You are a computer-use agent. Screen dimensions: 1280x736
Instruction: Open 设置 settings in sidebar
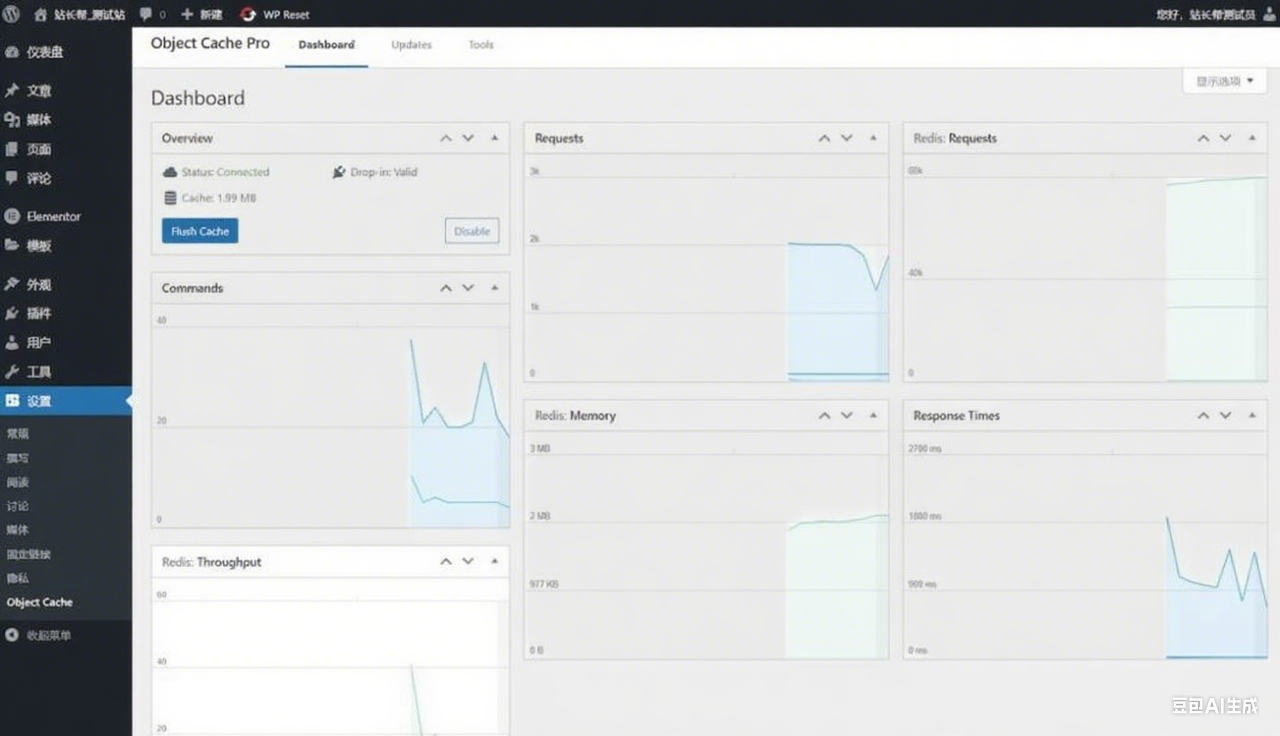pyautogui.click(x=66, y=400)
